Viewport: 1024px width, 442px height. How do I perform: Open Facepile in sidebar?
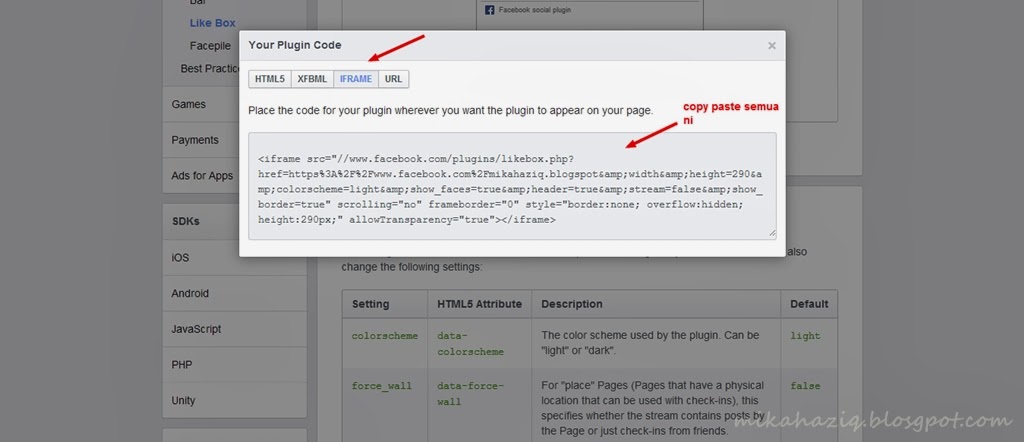tap(210, 46)
